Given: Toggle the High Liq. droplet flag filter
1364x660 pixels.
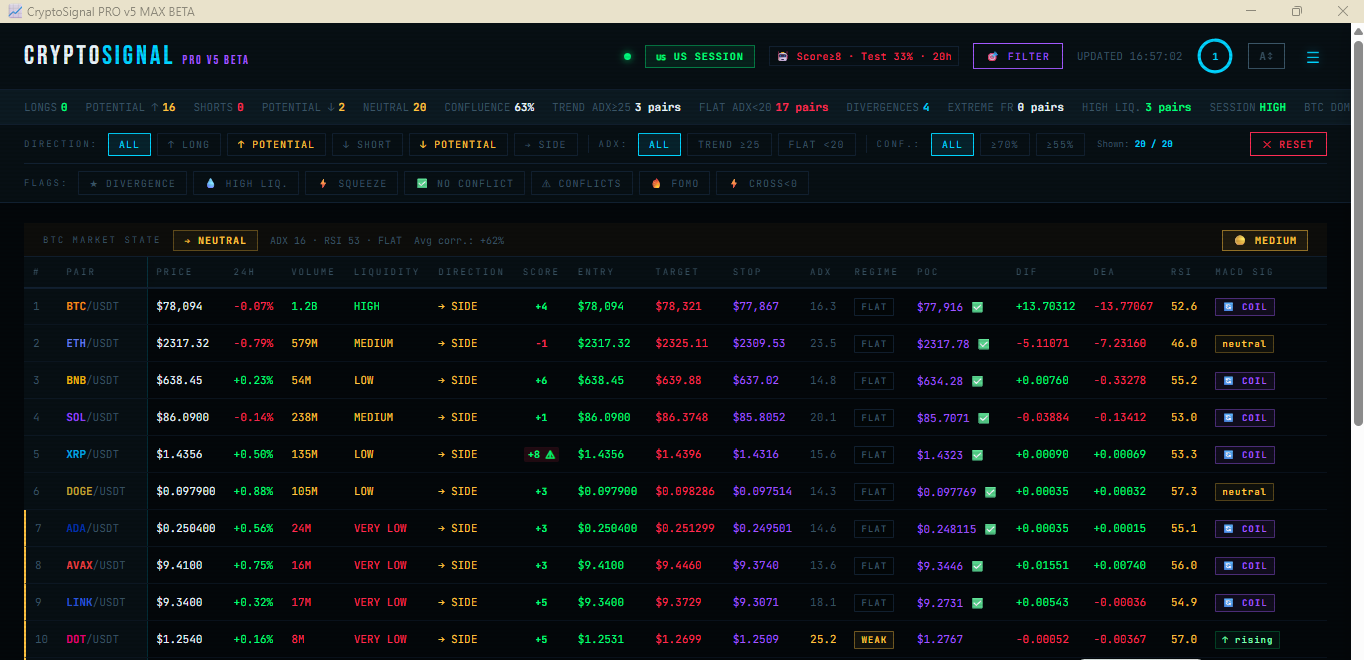Looking at the screenshot, I should [247, 183].
